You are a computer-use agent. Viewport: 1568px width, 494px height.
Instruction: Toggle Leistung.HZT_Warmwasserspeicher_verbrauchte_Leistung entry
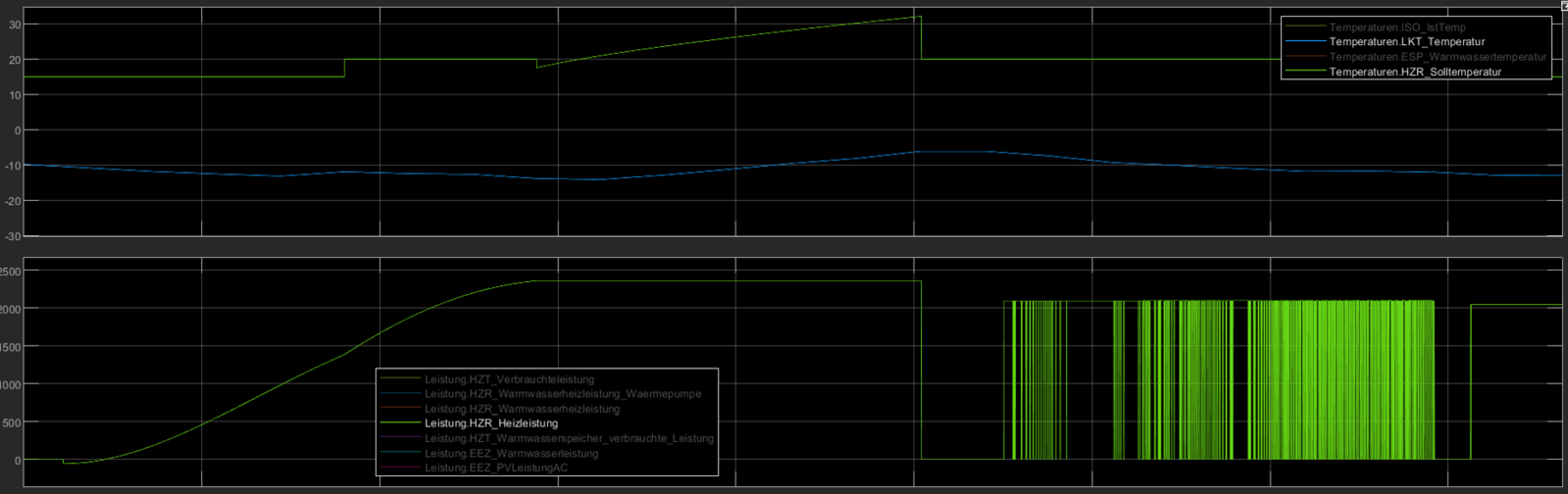[569, 438]
